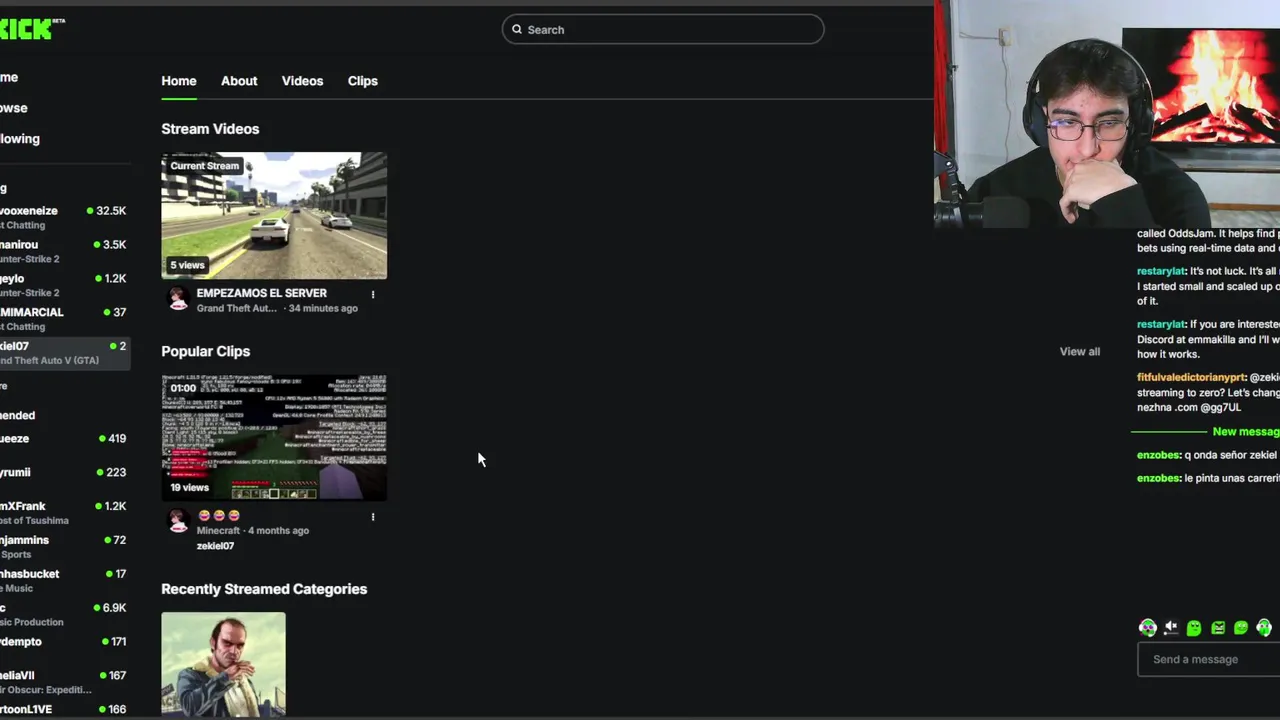Insert the headphones sunglasses emote in chat

click(1147, 628)
